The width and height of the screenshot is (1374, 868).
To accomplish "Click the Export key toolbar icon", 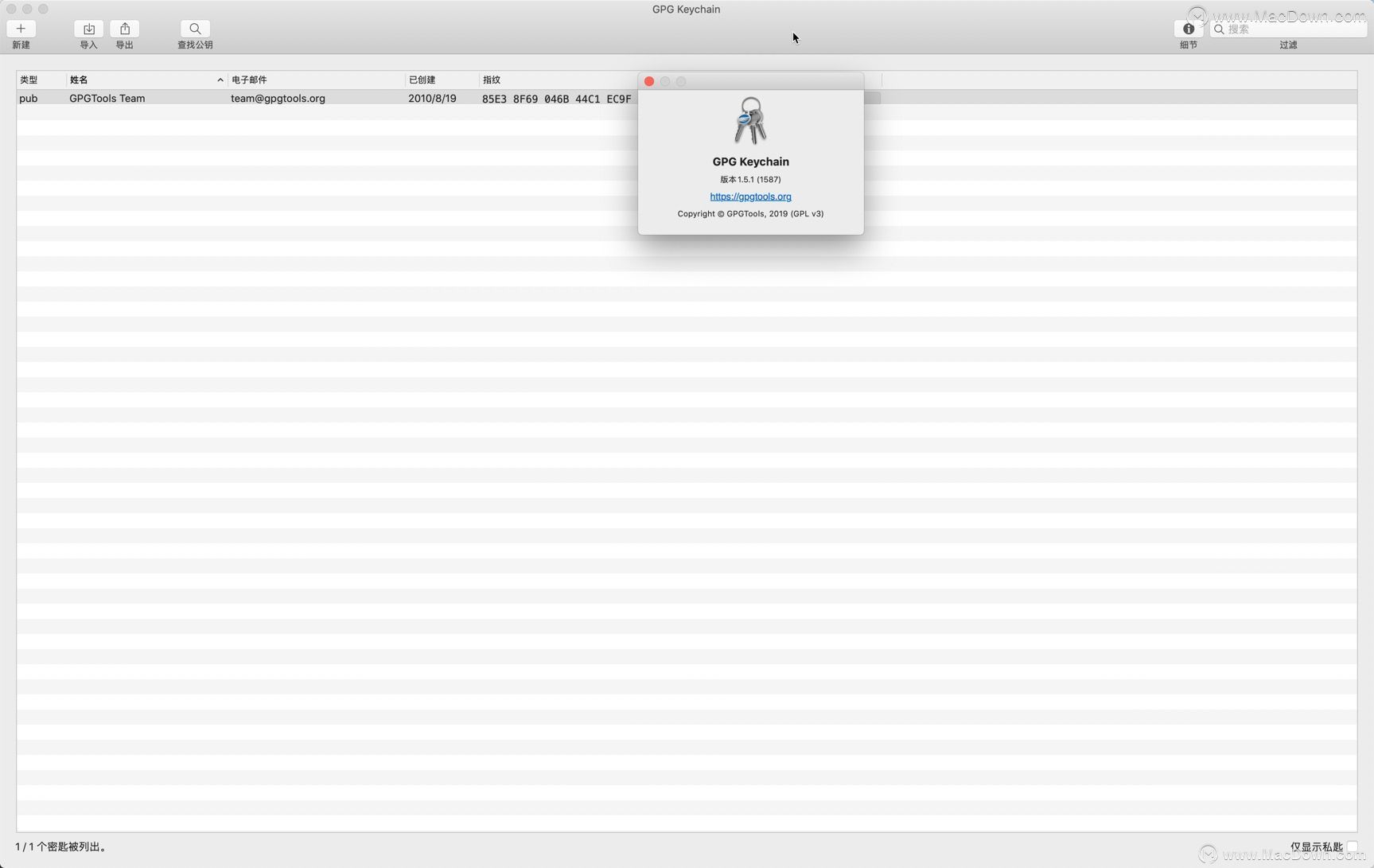I will pyautogui.click(x=125, y=29).
